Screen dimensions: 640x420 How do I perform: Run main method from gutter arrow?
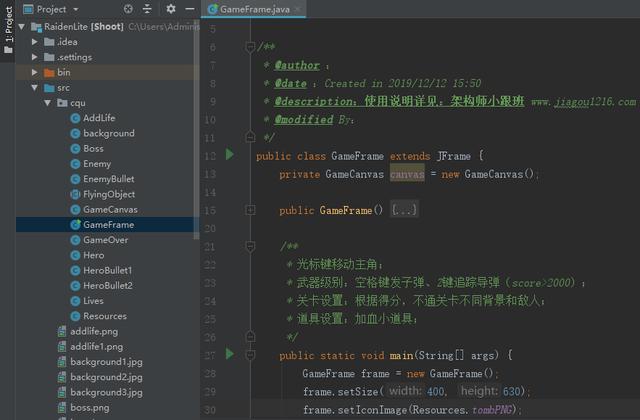[230, 354]
